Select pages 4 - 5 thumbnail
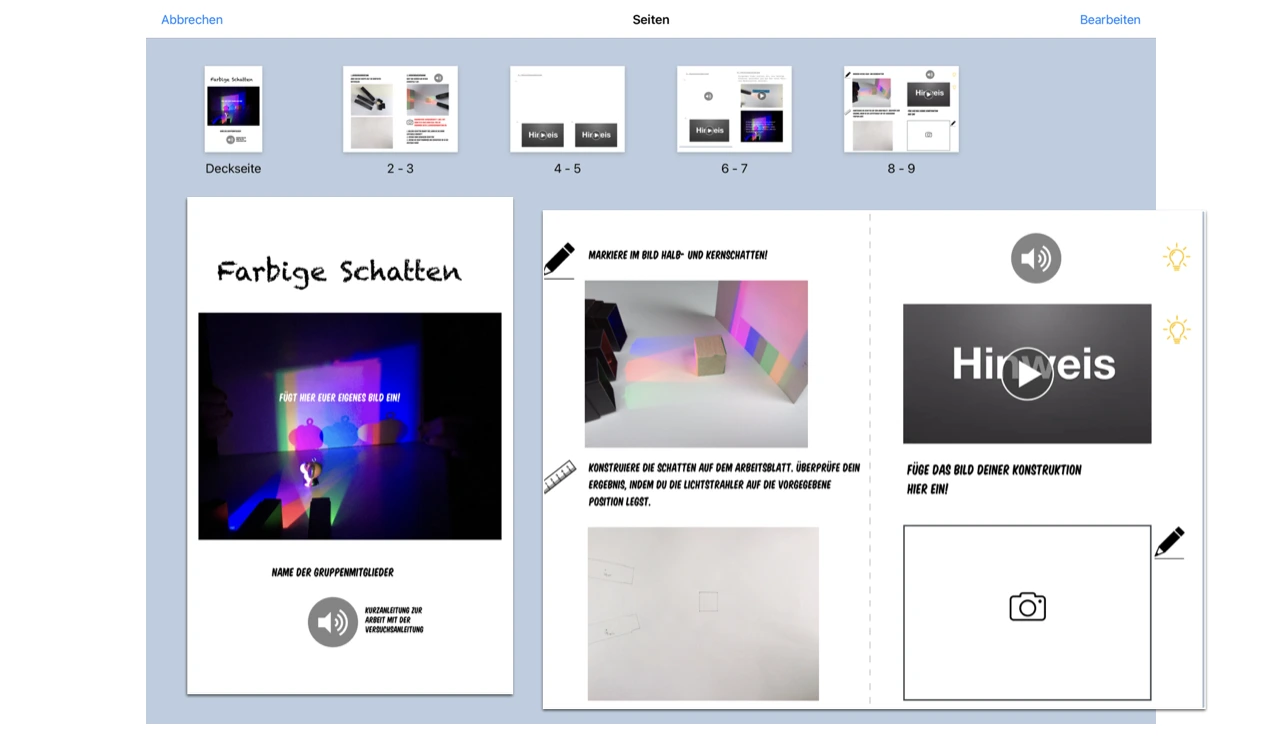This screenshot has height=744, width=1270. pos(567,109)
